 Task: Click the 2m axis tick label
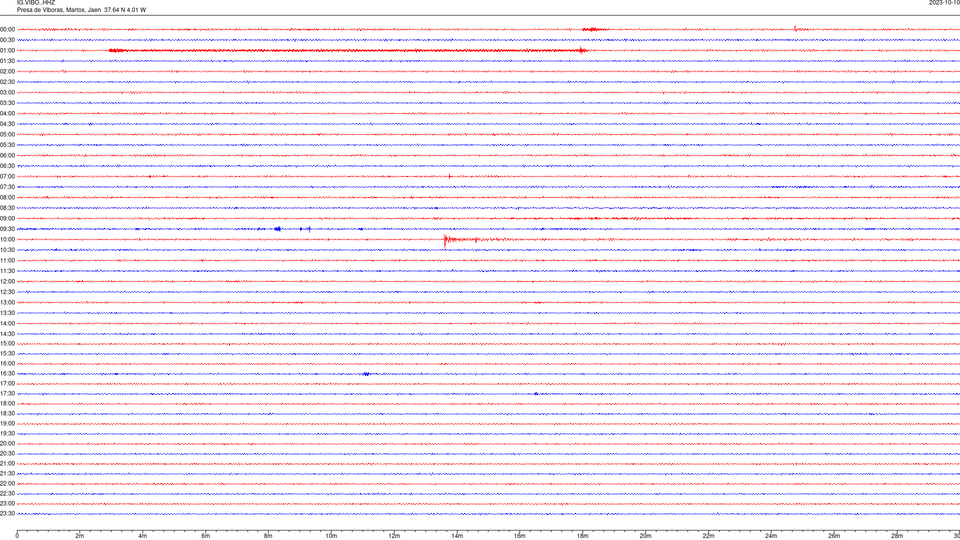(80, 536)
